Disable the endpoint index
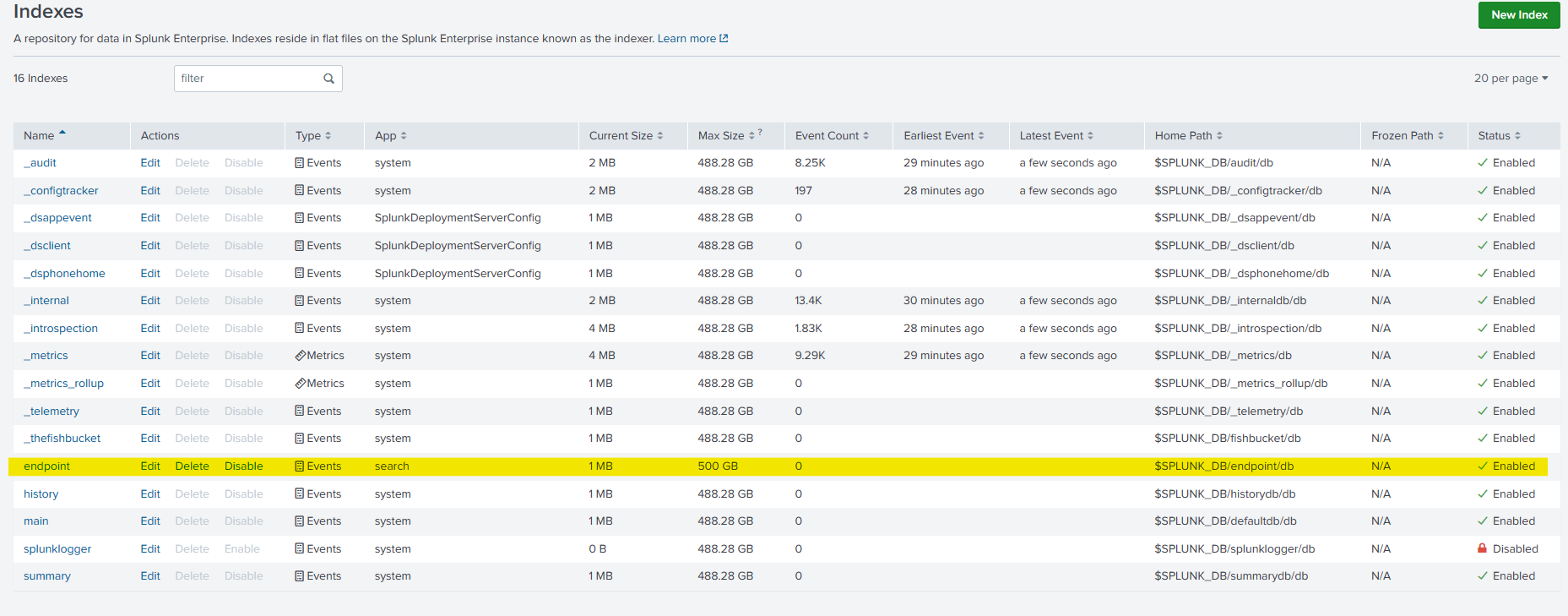This screenshot has width=1568, height=616. point(243,466)
